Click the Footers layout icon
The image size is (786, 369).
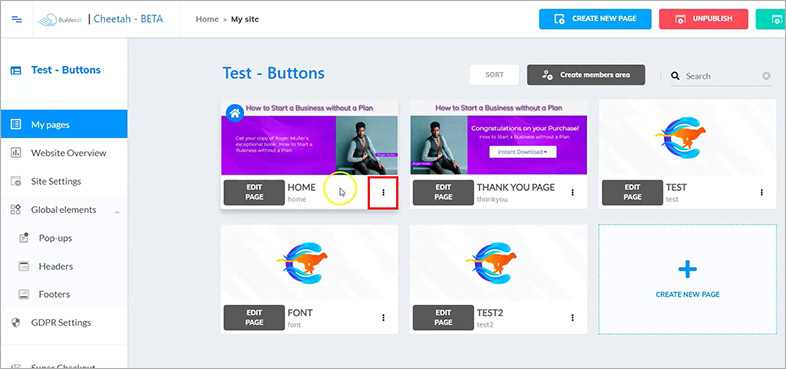click(24, 294)
